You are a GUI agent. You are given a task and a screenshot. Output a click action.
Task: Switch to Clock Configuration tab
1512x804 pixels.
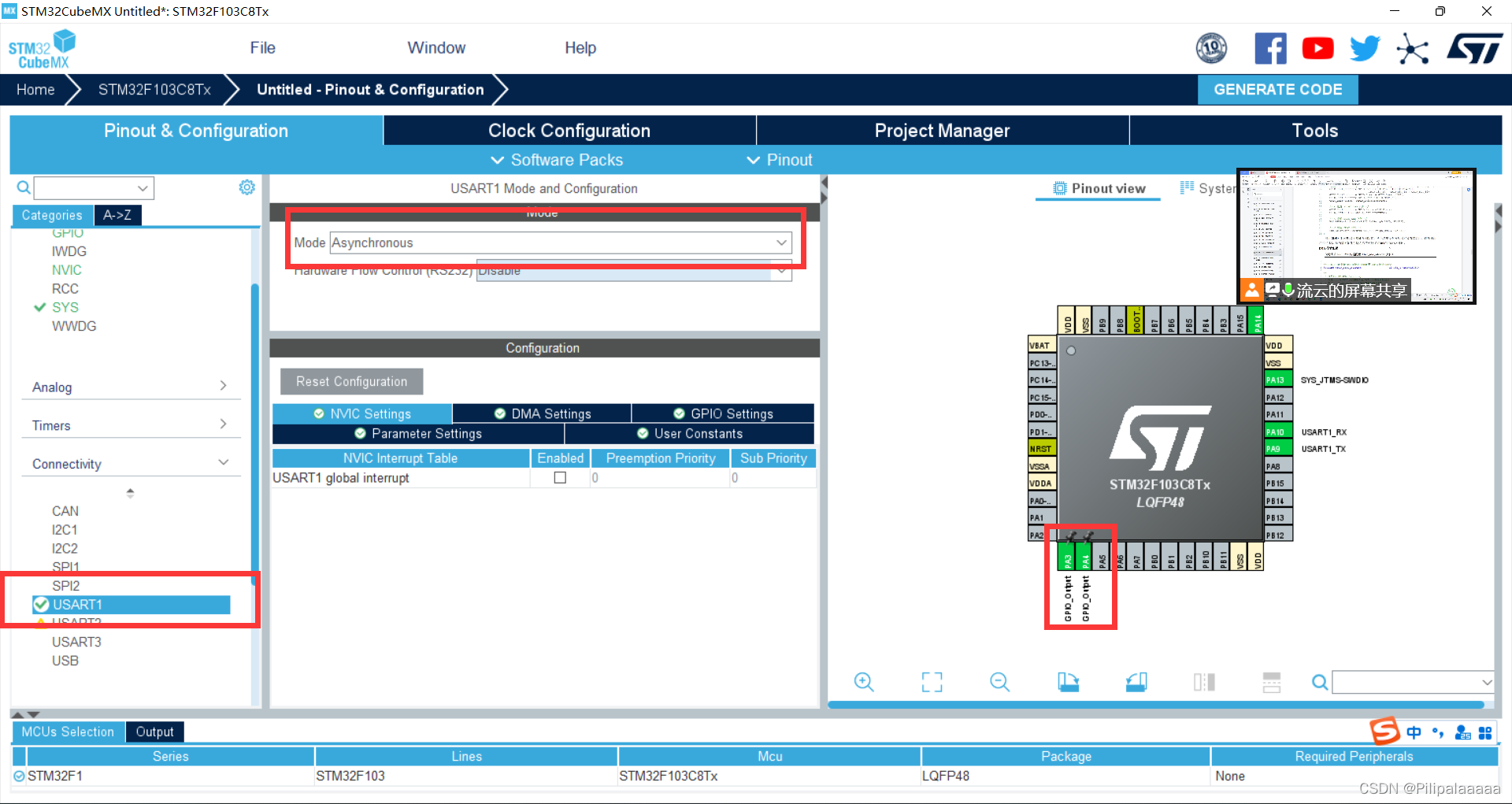(569, 131)
